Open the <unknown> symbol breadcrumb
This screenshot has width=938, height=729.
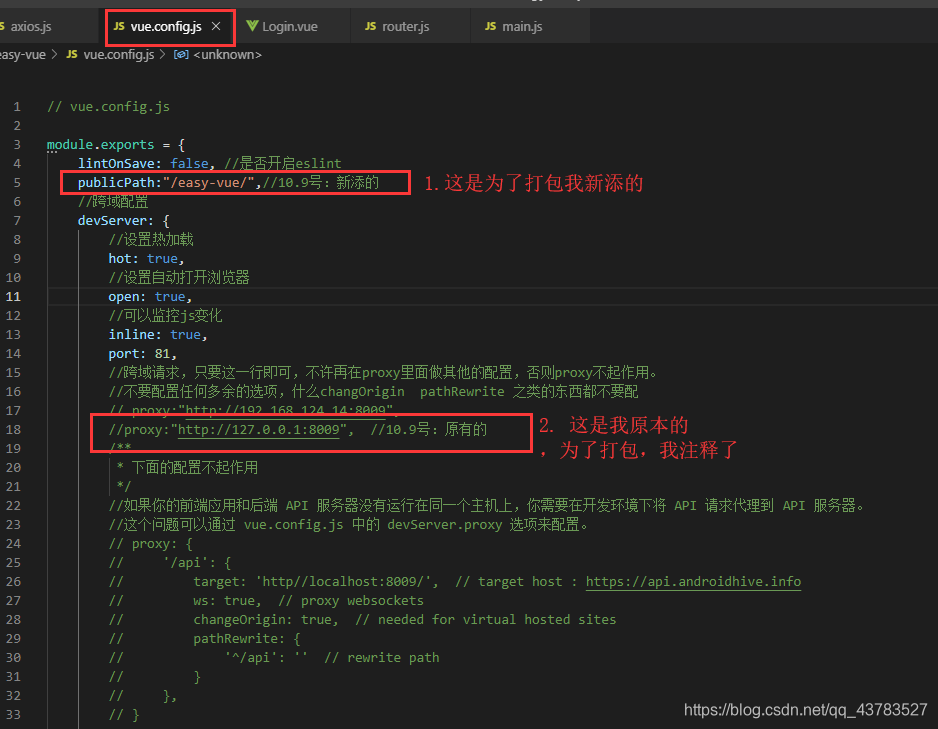pos(227,54)
